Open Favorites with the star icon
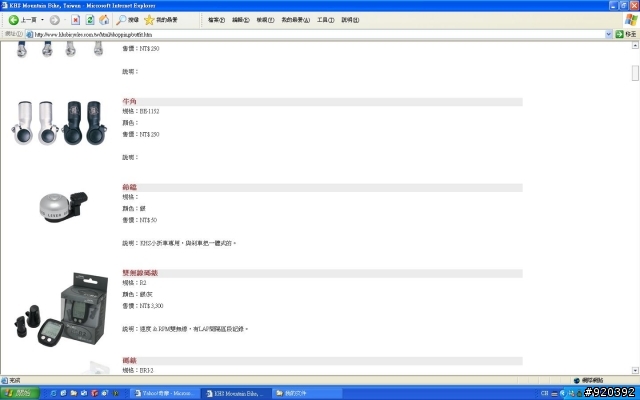640x400 pixels. [161, 20]
